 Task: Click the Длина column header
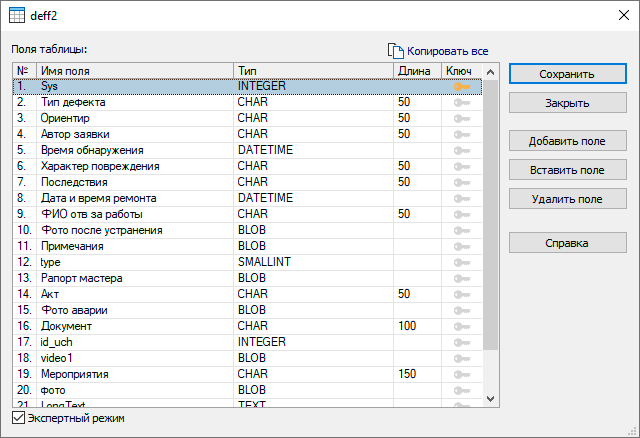pos(418,71)
